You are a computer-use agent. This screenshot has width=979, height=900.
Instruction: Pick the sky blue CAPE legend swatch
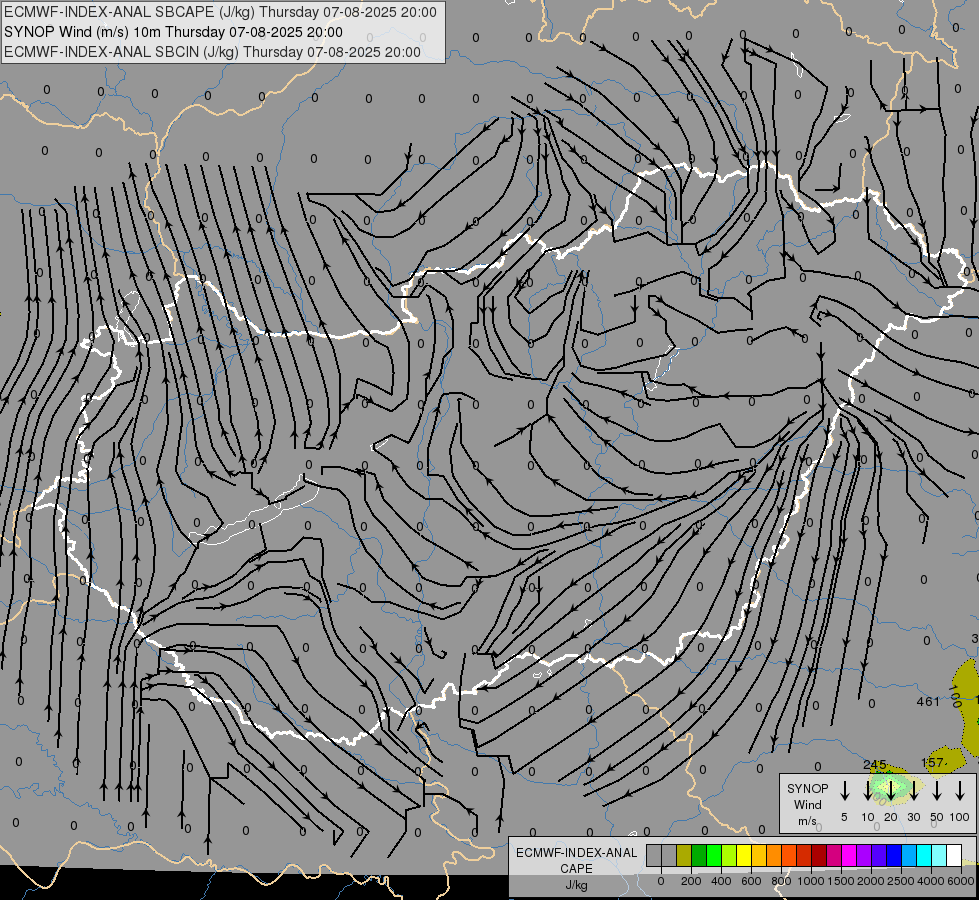coord(908,855)
